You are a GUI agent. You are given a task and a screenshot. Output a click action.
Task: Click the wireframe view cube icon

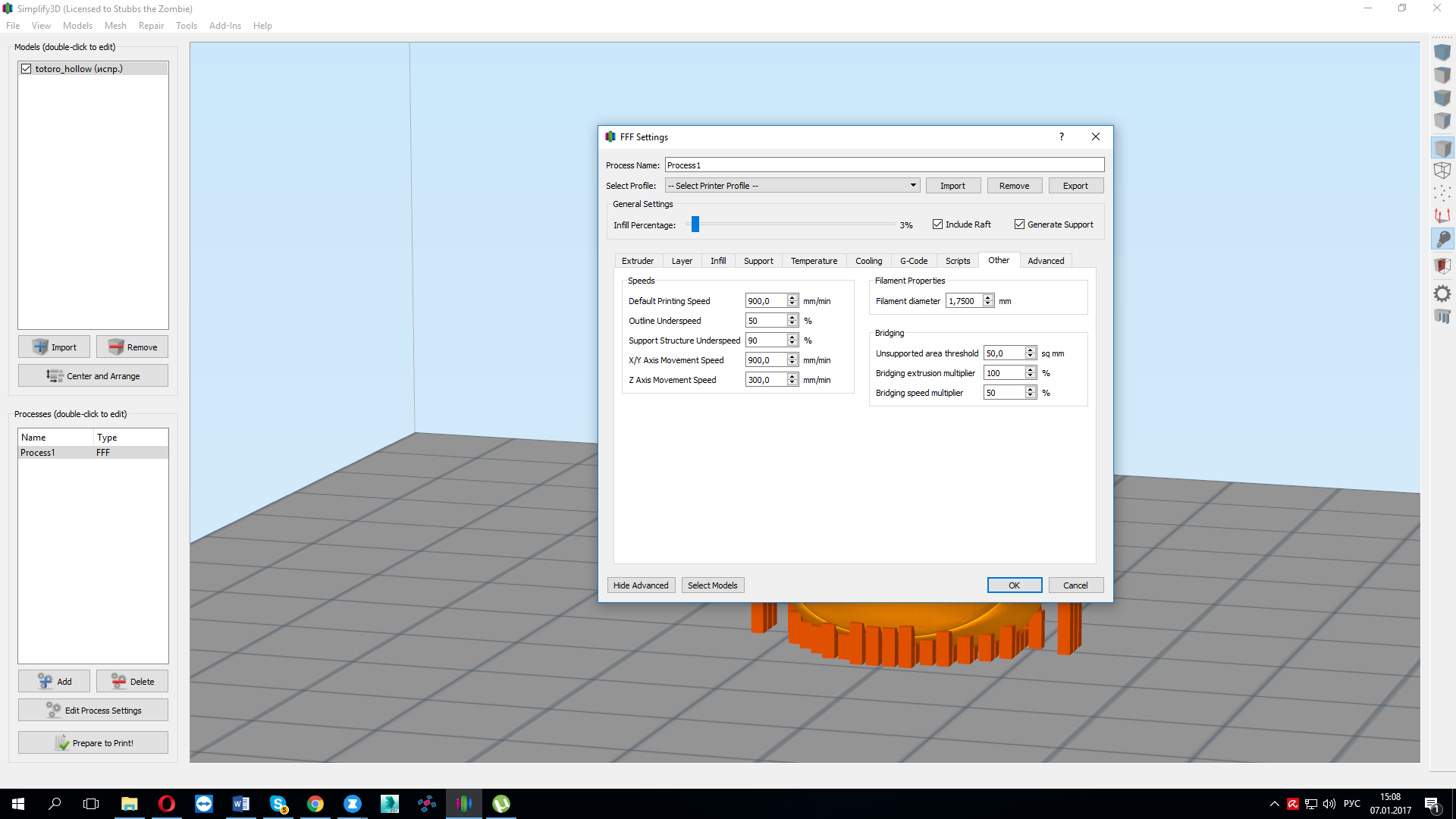tap(1442, 171)
